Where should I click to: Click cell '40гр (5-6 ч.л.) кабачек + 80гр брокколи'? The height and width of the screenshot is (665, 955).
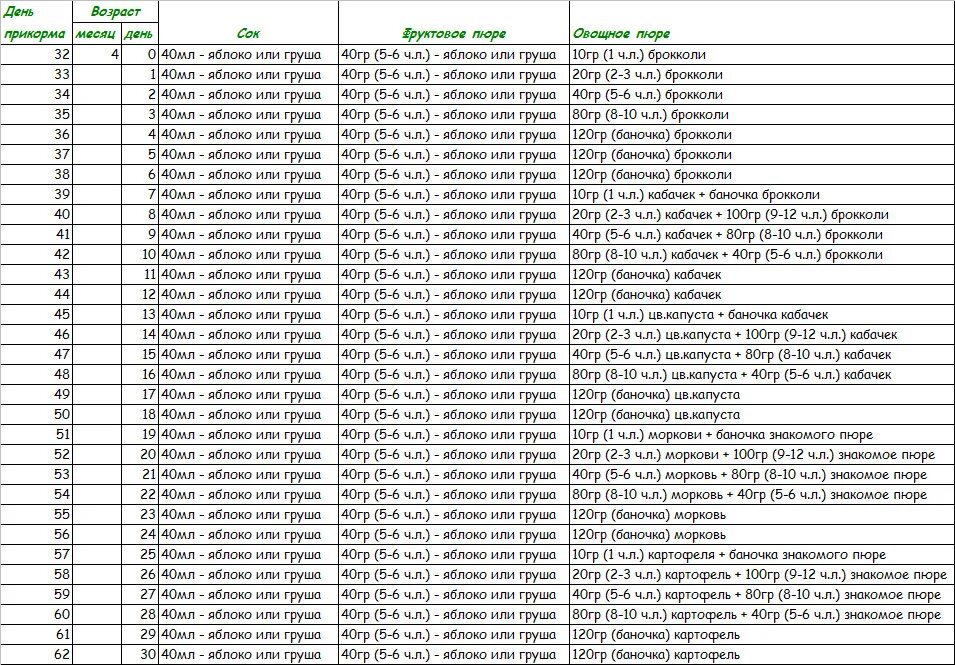pyautogui.click(x=762, y=235)
